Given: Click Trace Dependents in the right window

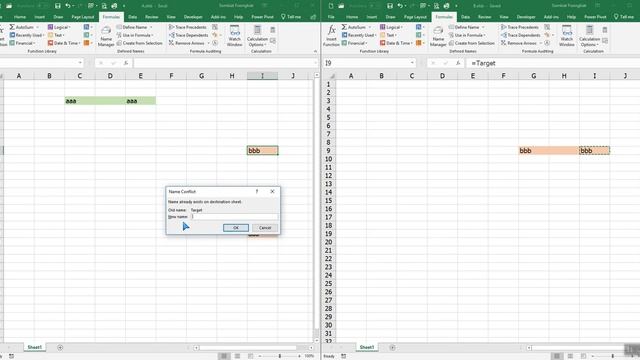Looking at the screenshot, I should point(520,35).
